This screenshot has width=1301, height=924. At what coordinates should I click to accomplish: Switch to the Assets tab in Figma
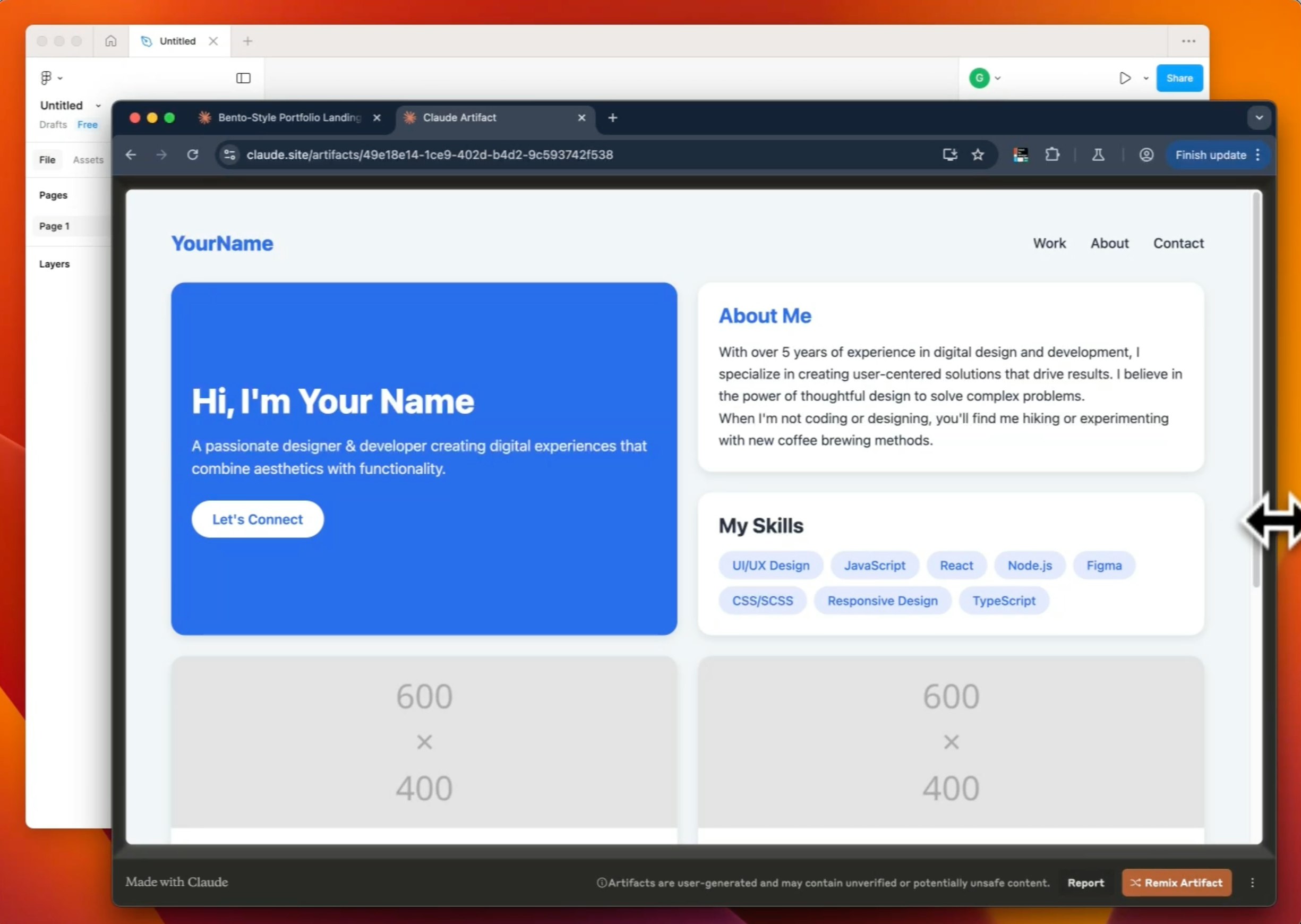point(88,159)
